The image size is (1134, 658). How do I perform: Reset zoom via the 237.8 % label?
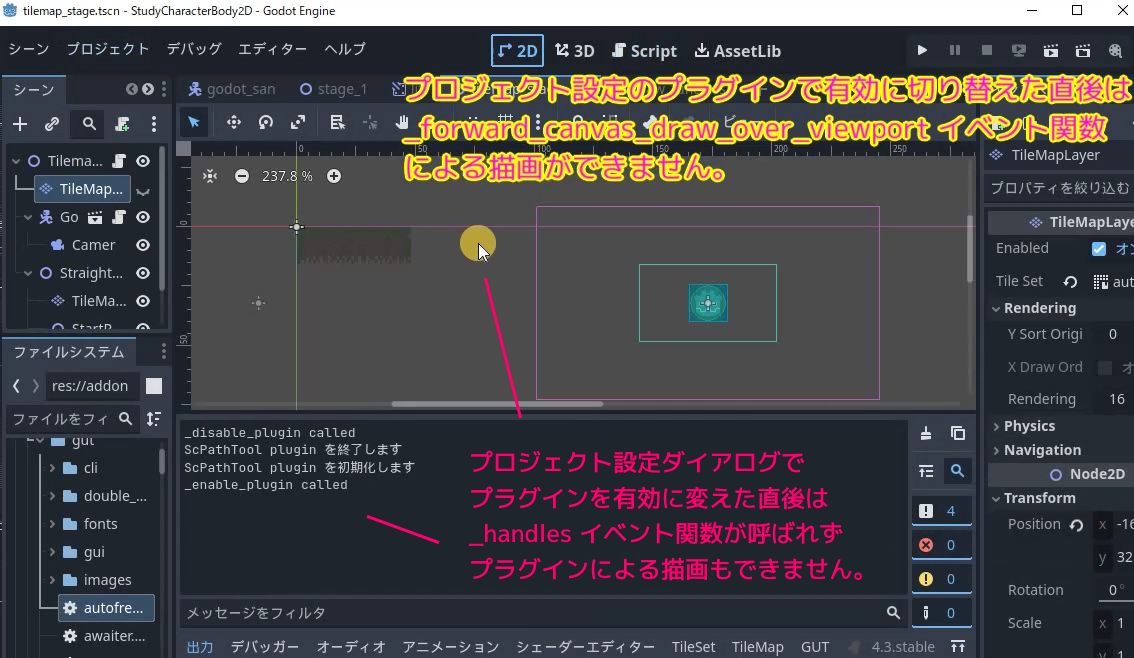click(x=287, y=176)
